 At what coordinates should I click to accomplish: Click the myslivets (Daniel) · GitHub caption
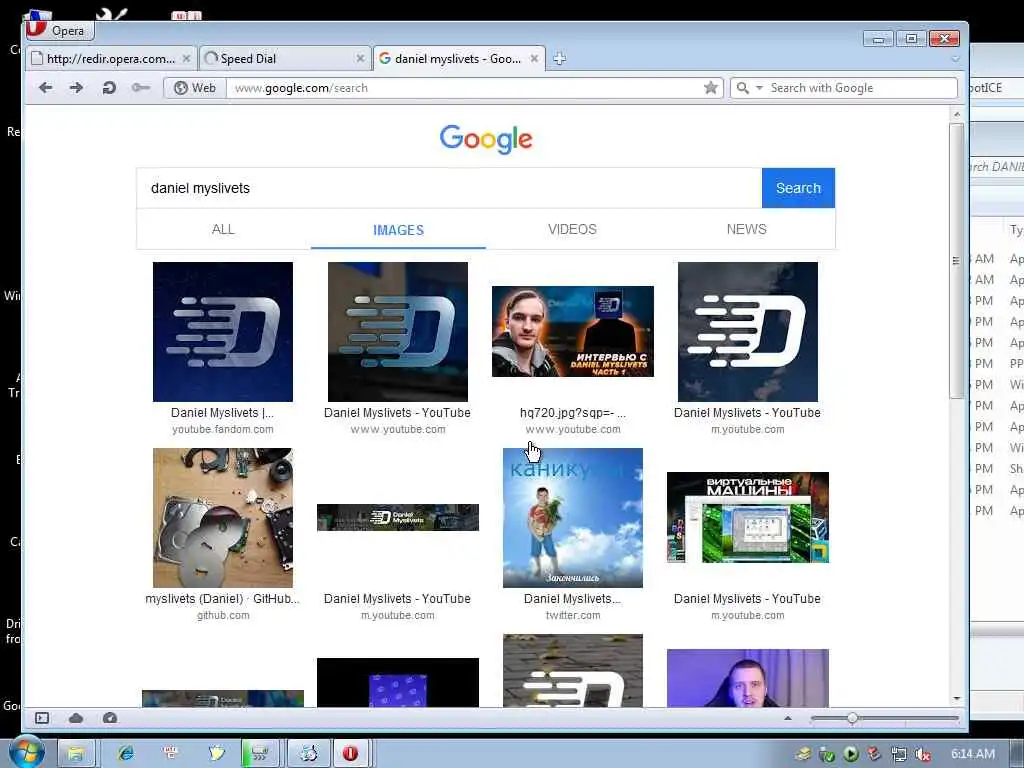[x=223, y=599]
